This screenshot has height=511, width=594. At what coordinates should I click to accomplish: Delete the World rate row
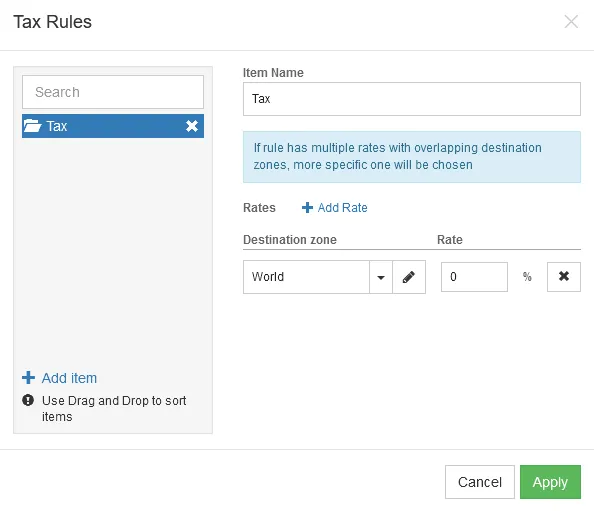point(564,277)
